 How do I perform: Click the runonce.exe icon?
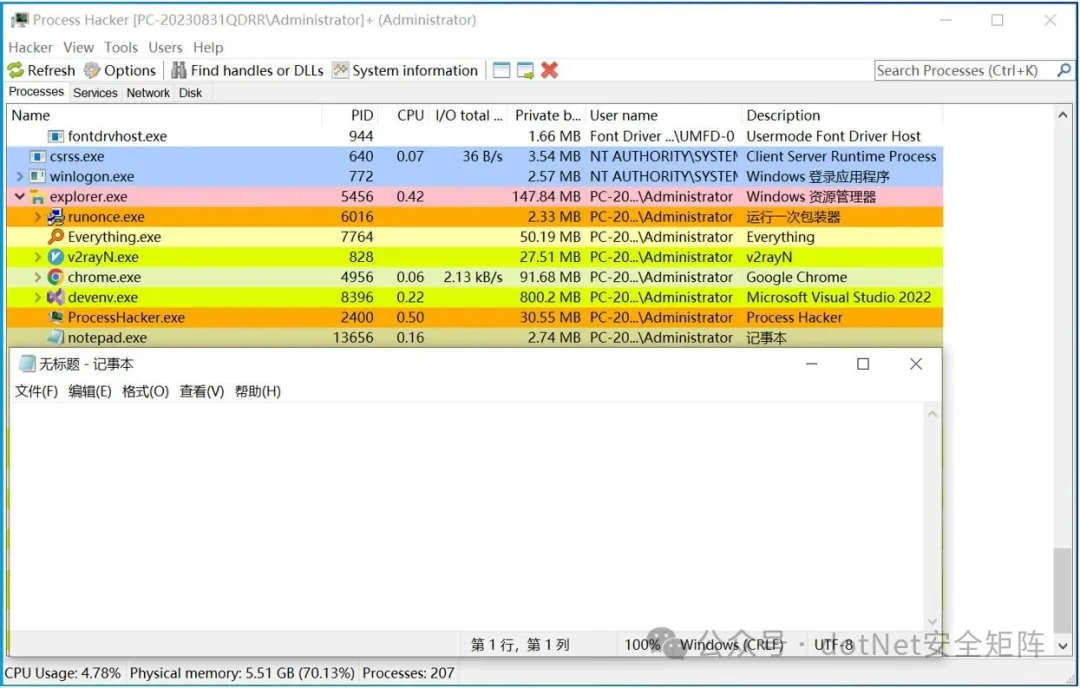pyautogui.click(x=56, y=217)
